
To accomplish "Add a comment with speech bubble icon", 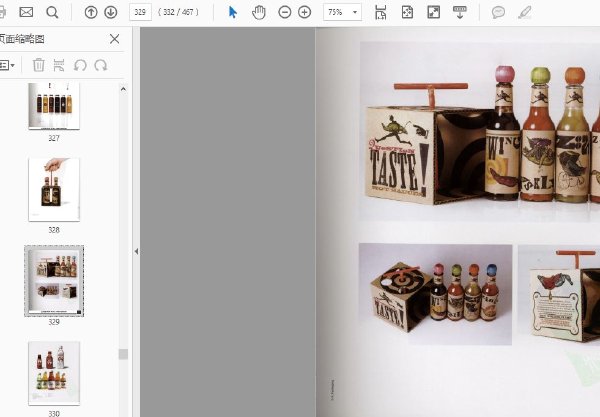I will click(x=498, y=12).
